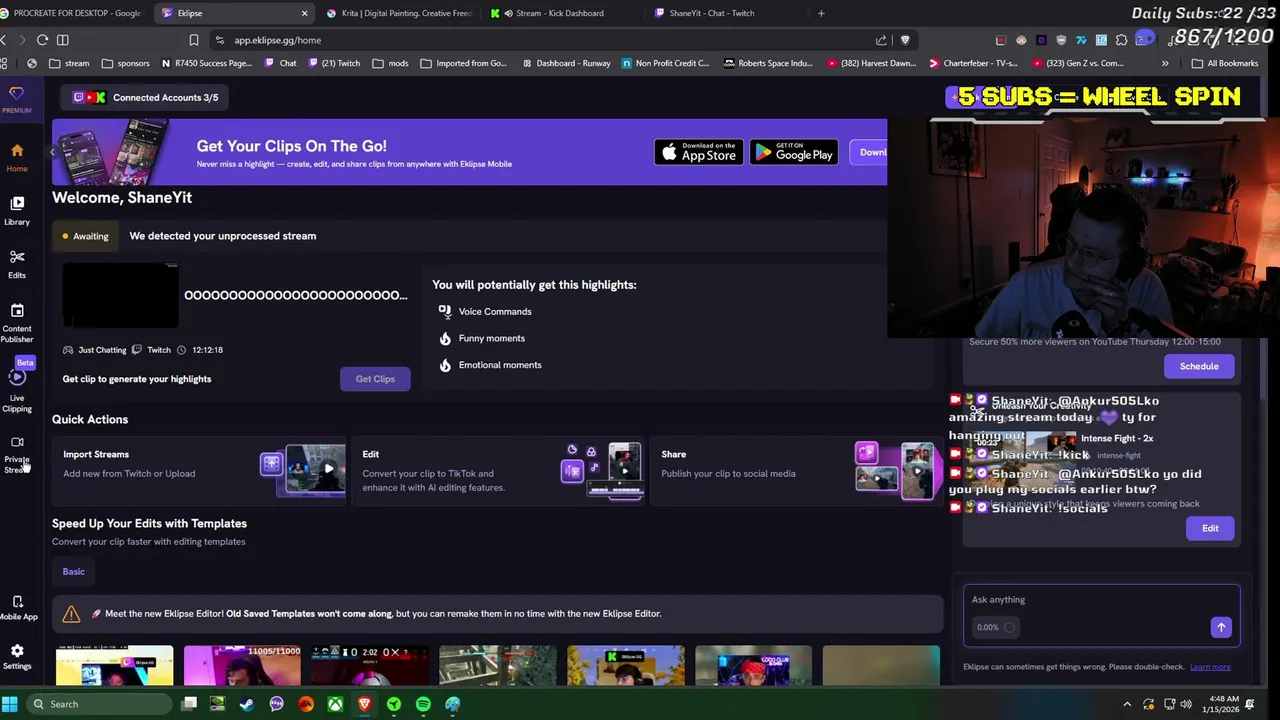Open Steam from the taskbar
1280x720 pixels.
[247, 704]
